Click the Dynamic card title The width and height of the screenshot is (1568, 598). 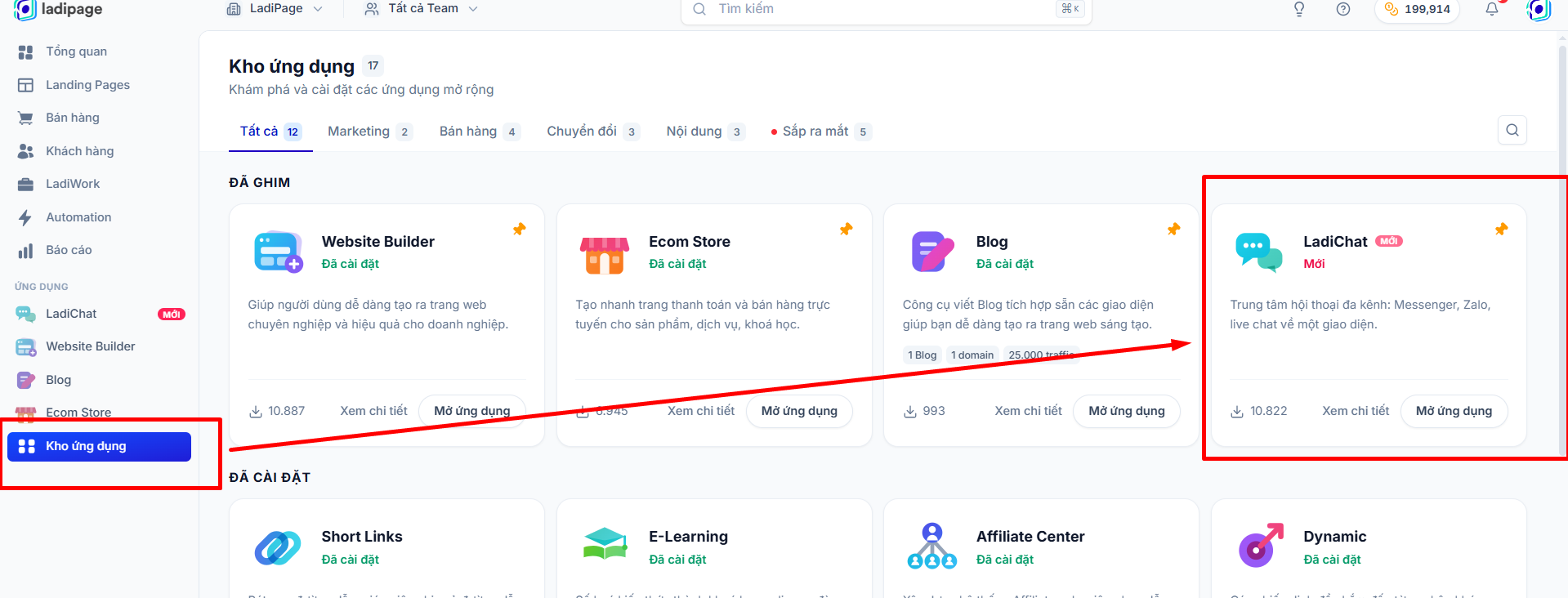1335,537
